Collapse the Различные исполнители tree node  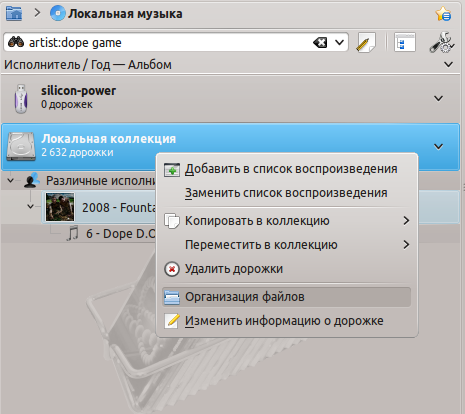(x=10, y=180)
